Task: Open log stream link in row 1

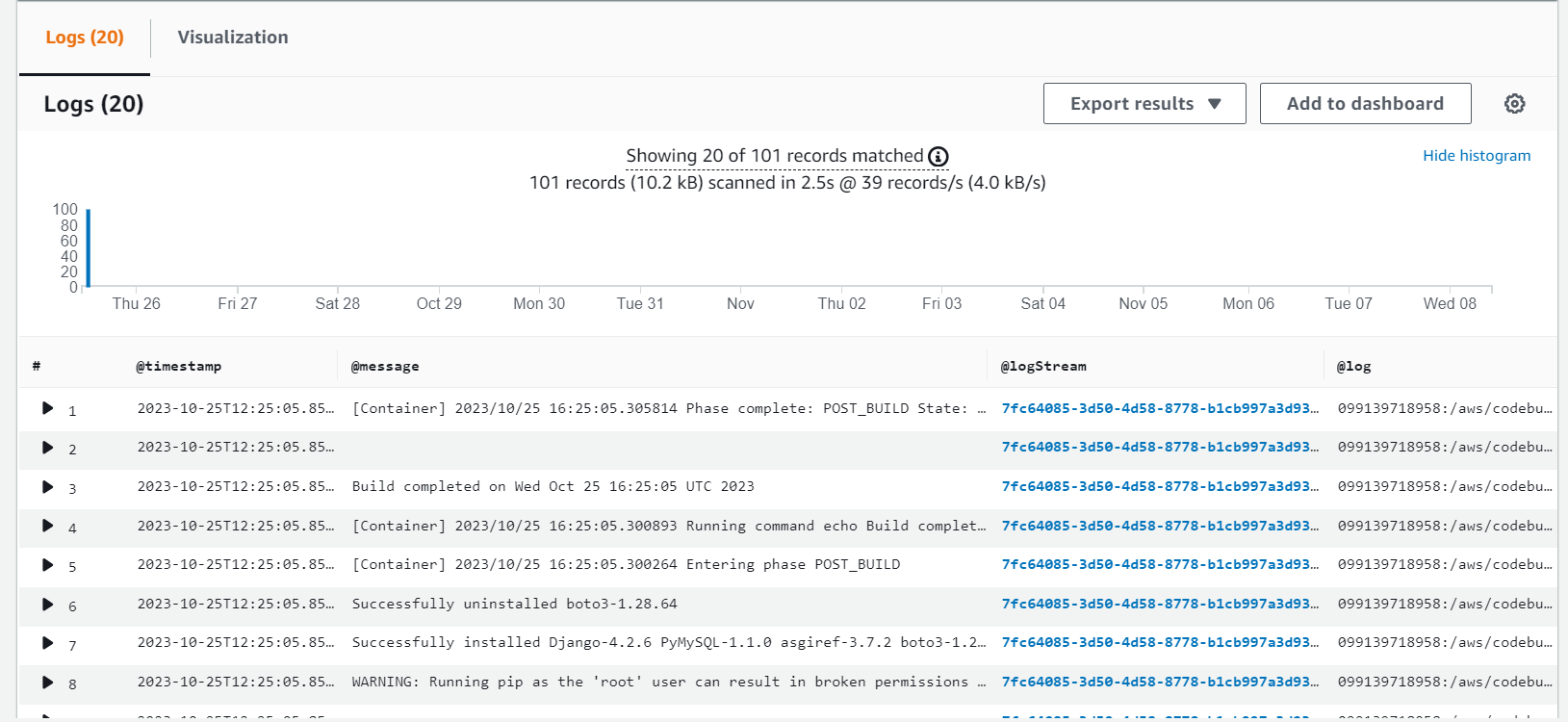Action: pyautogui.click(x=1160, y=408)
